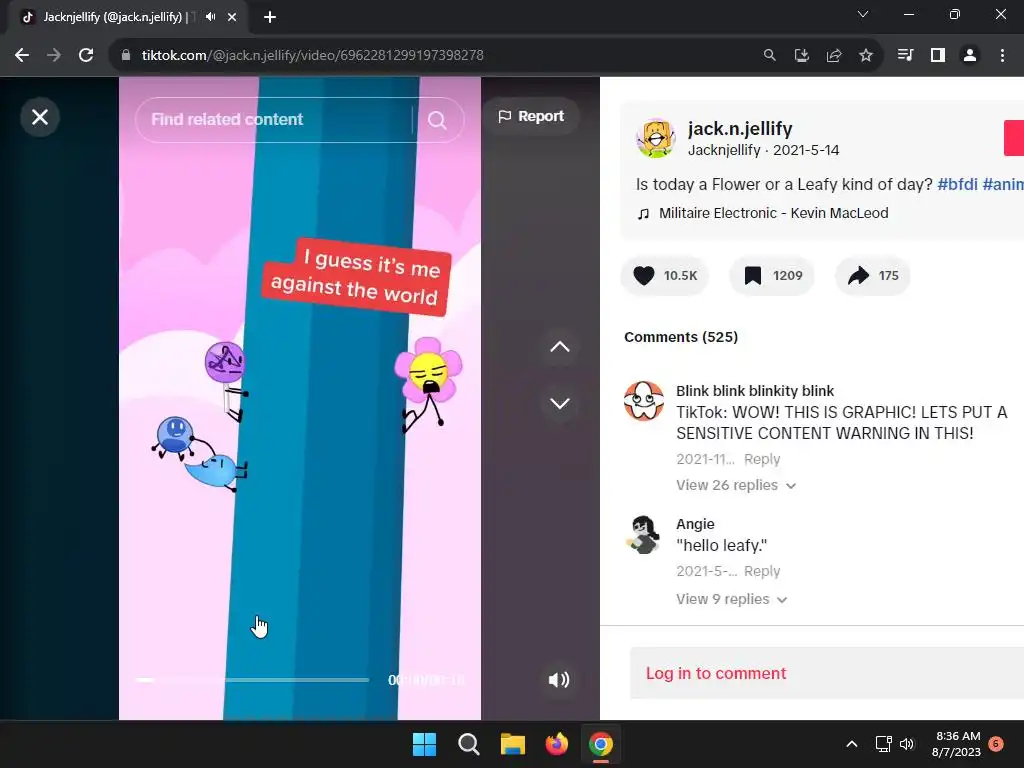This screenshot has height=768, width=1024.
Task: Reload the TikTok page
Action: (x=86, y=56)
